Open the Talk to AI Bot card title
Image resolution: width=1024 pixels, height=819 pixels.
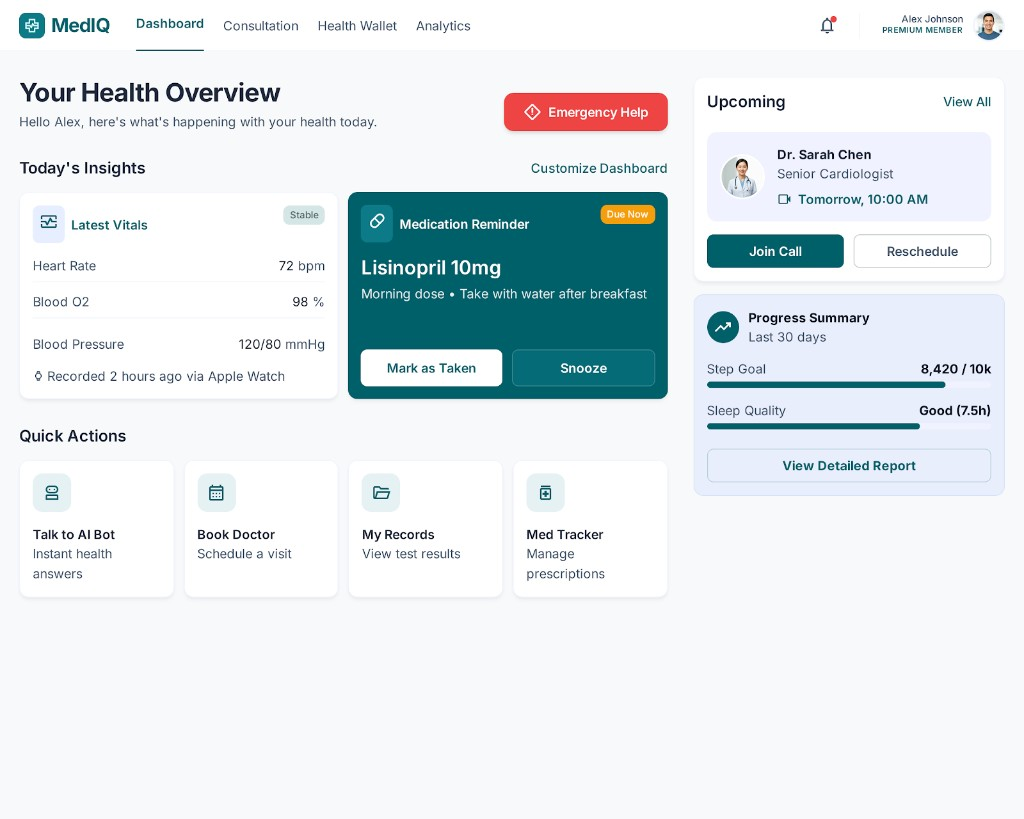[74, 534]
